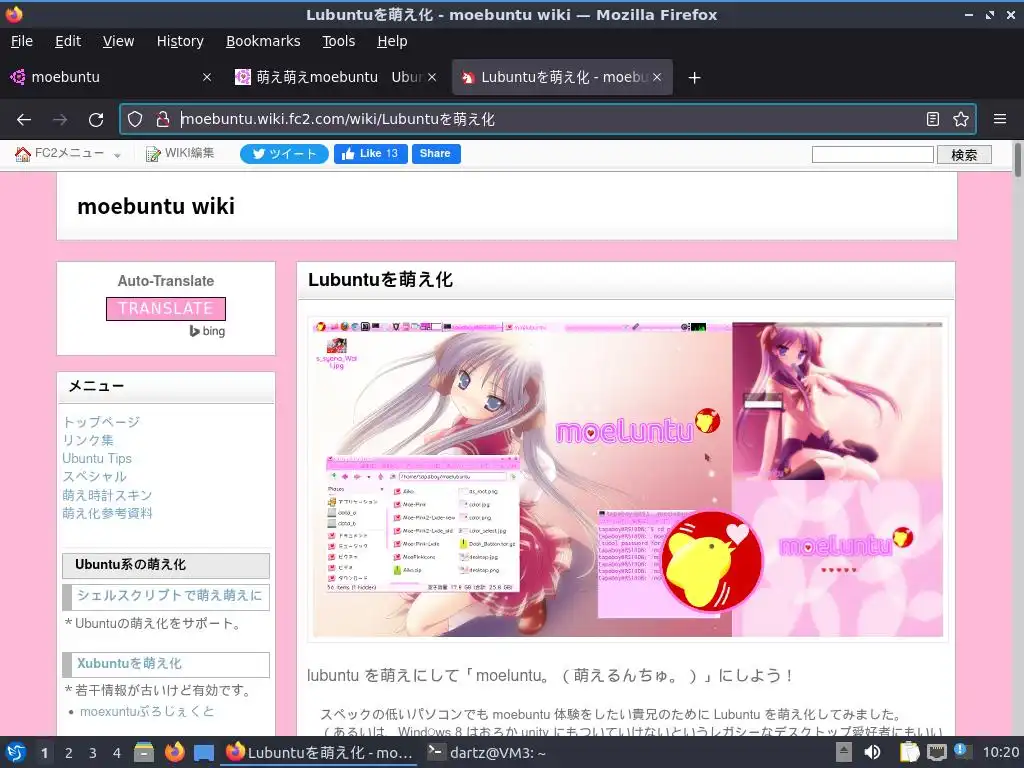Screen dimensions: 1024x768
Task: Click the FC2 menu home icon
Action: coord(23,154)
